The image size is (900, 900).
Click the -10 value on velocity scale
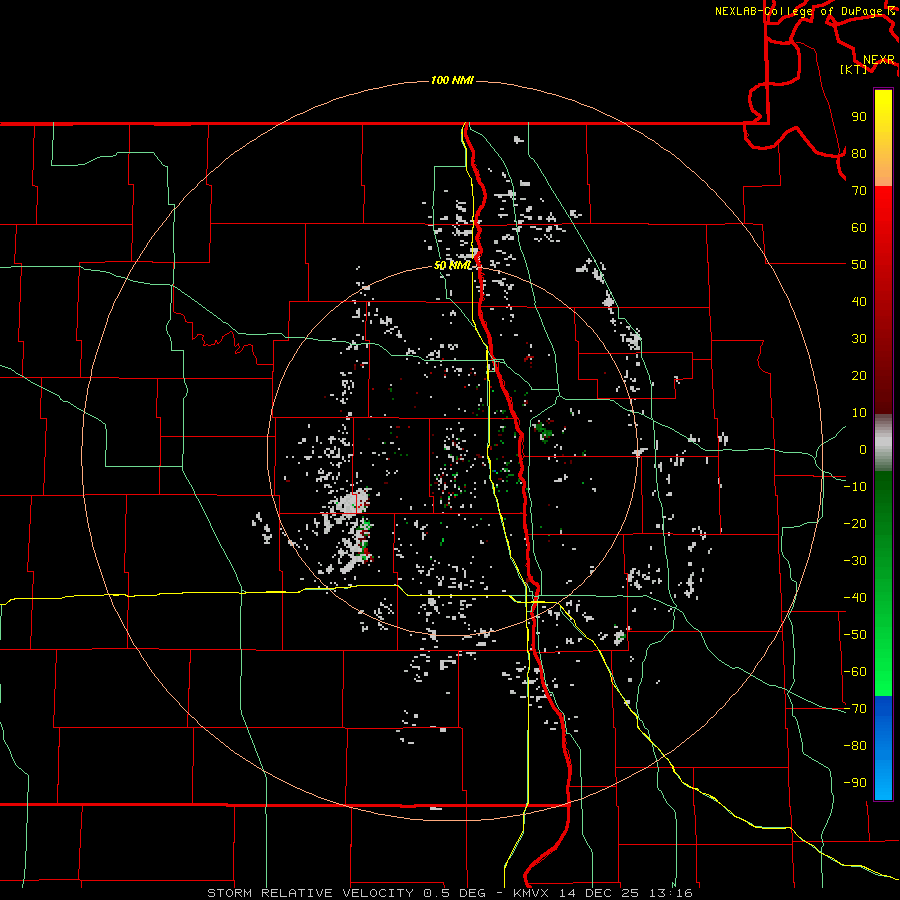click(855, 487)
